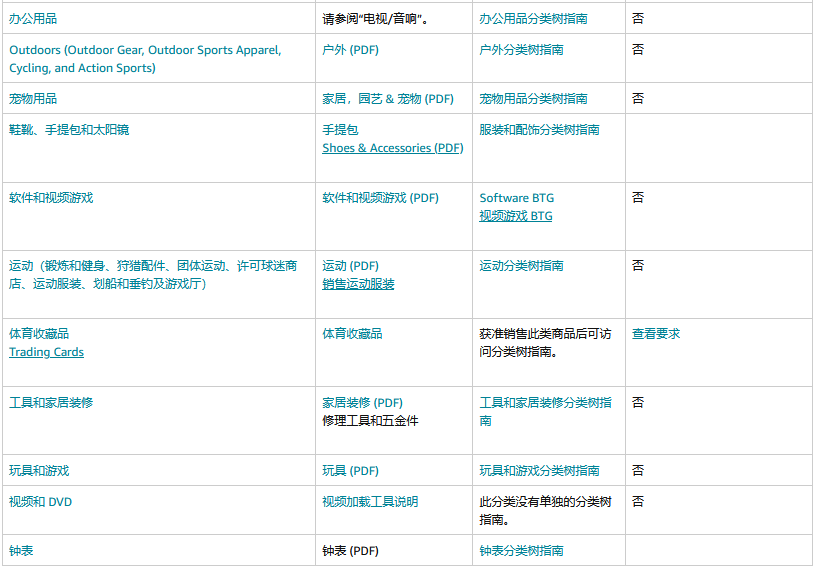
Task: Open 家居装修 (PDF) link
Action: point(362,403)
